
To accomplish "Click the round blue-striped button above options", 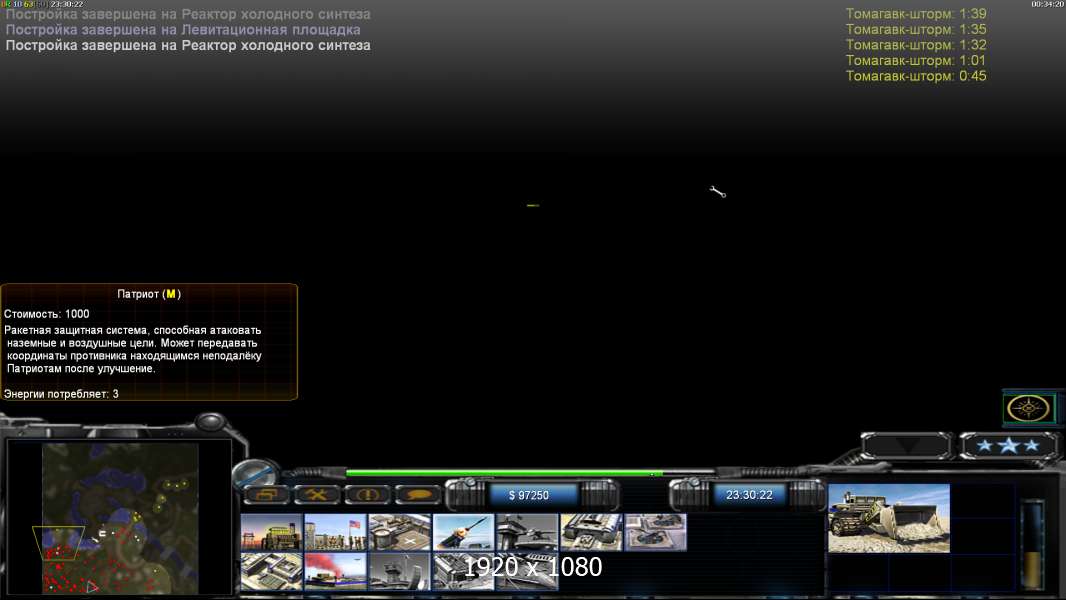I will point(253,471).
